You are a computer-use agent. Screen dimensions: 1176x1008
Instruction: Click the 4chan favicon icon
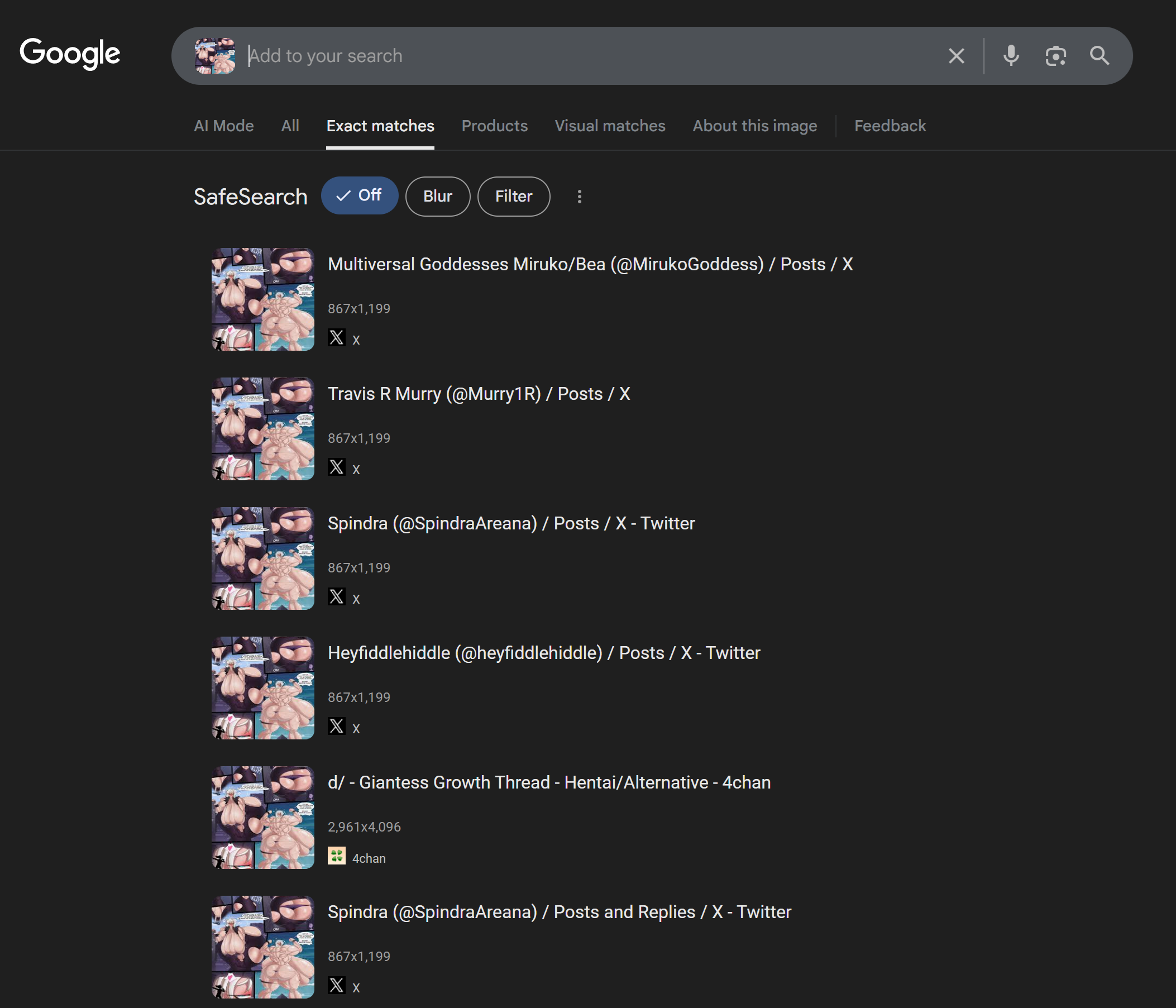337,856
